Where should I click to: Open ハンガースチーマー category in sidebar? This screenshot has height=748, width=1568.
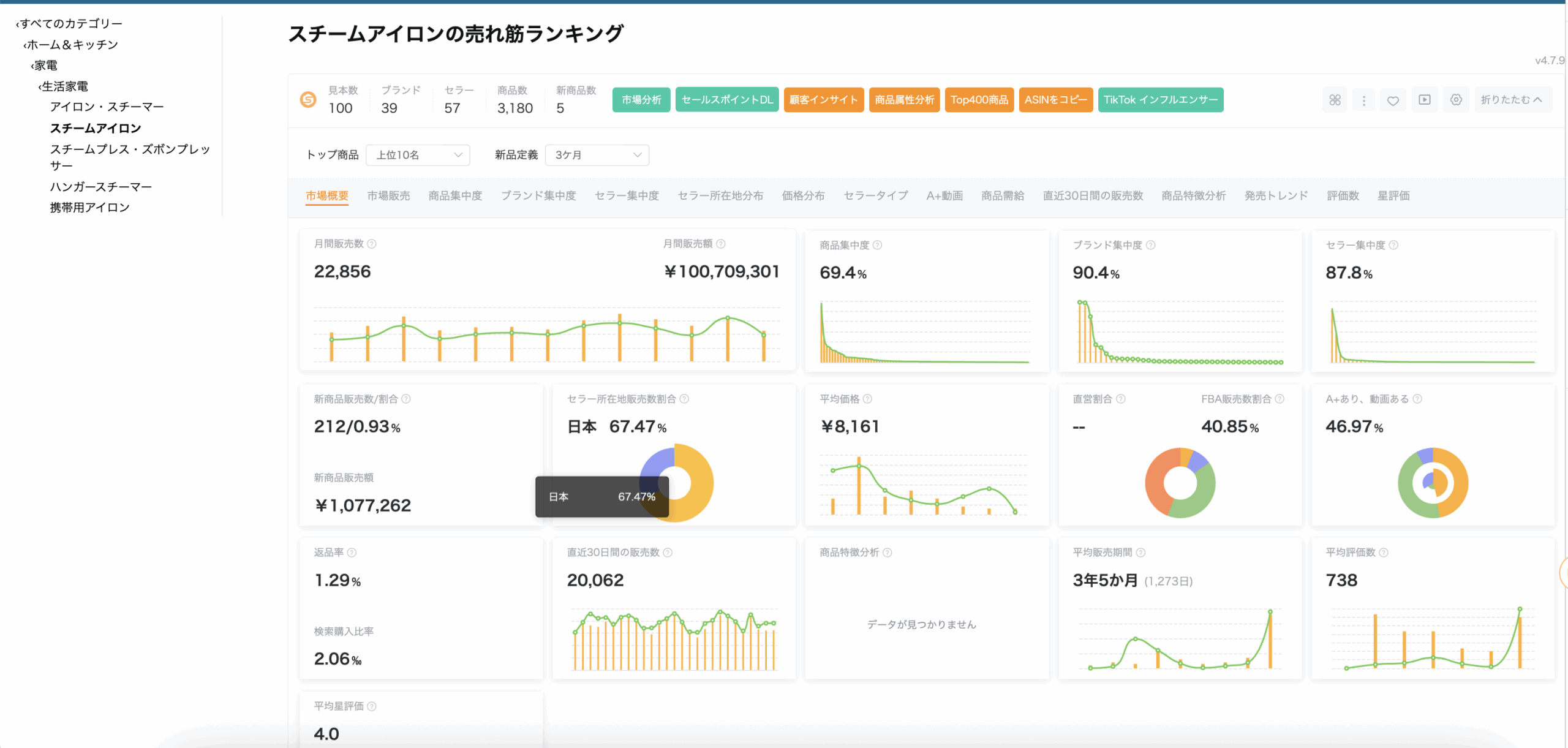(x=100, y=186)
